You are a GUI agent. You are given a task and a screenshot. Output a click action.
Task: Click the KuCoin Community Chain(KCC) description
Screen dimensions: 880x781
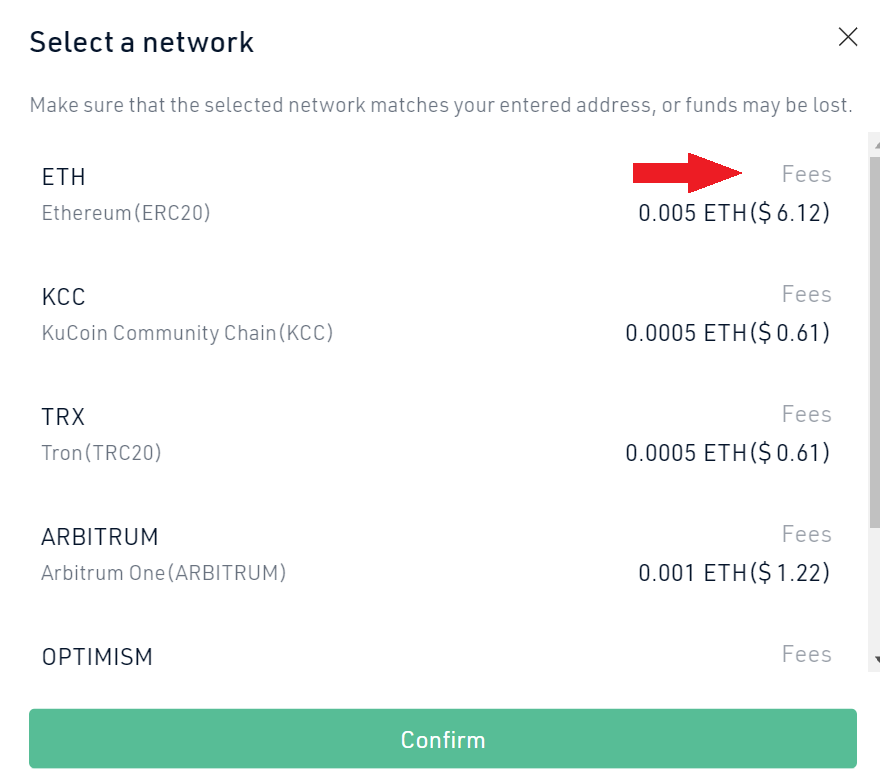point(187,333)
